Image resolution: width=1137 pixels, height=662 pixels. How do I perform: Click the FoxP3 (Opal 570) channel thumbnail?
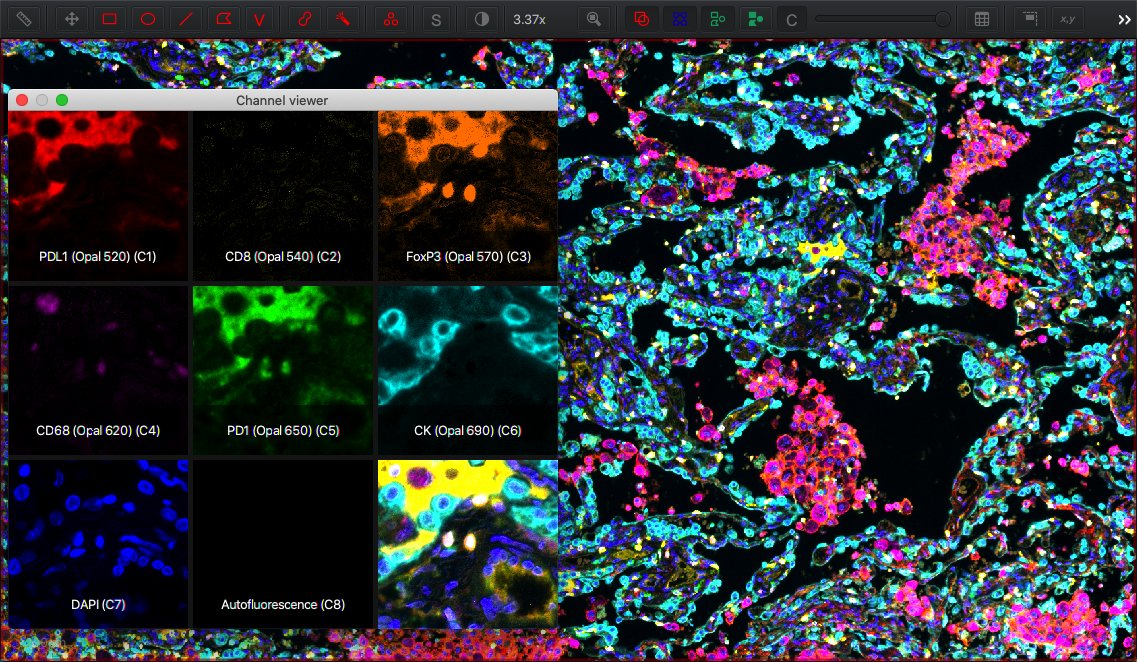point(468,196)
